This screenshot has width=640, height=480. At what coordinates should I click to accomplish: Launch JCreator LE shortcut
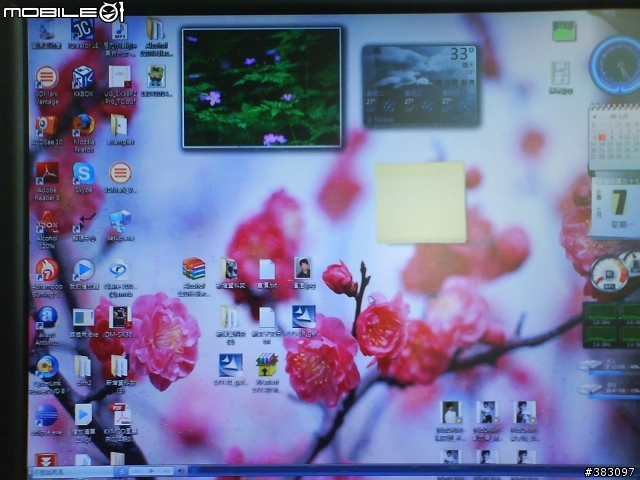pyautogui.click(x=83, y=29)
